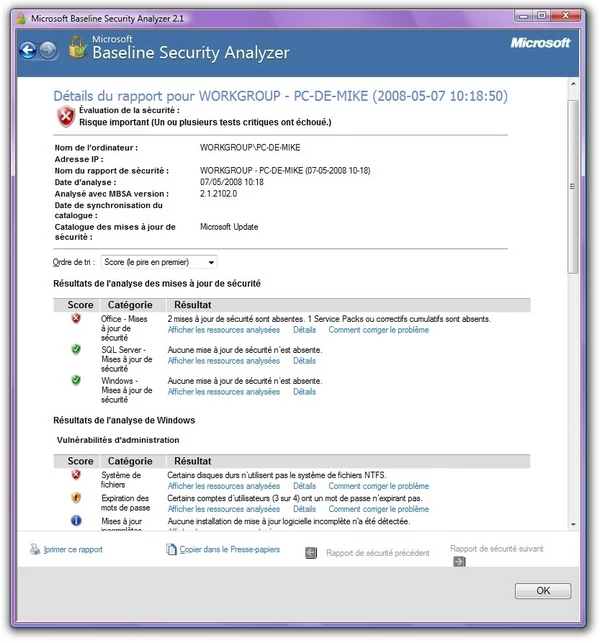
Task: Minimize the Baseline Security Analyzer window
Action: pyautogui.click(x=523, y=16)
